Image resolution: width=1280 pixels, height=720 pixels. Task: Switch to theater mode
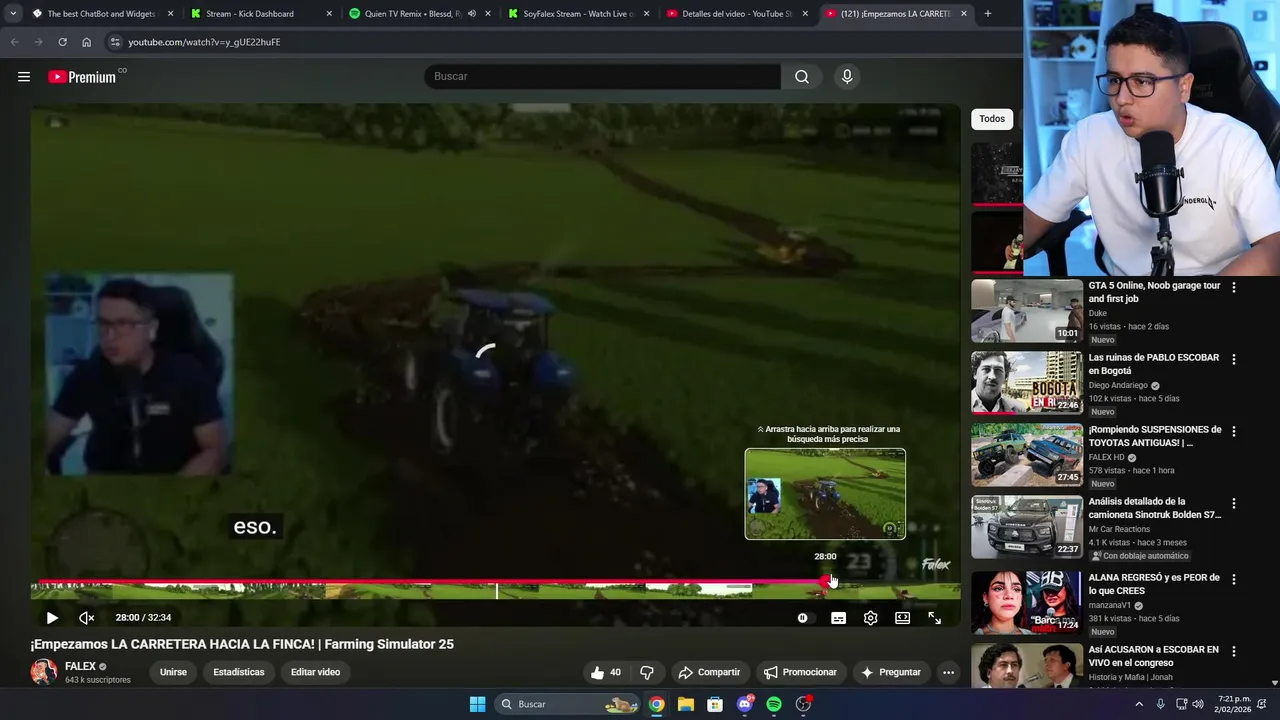coord(902,618)
